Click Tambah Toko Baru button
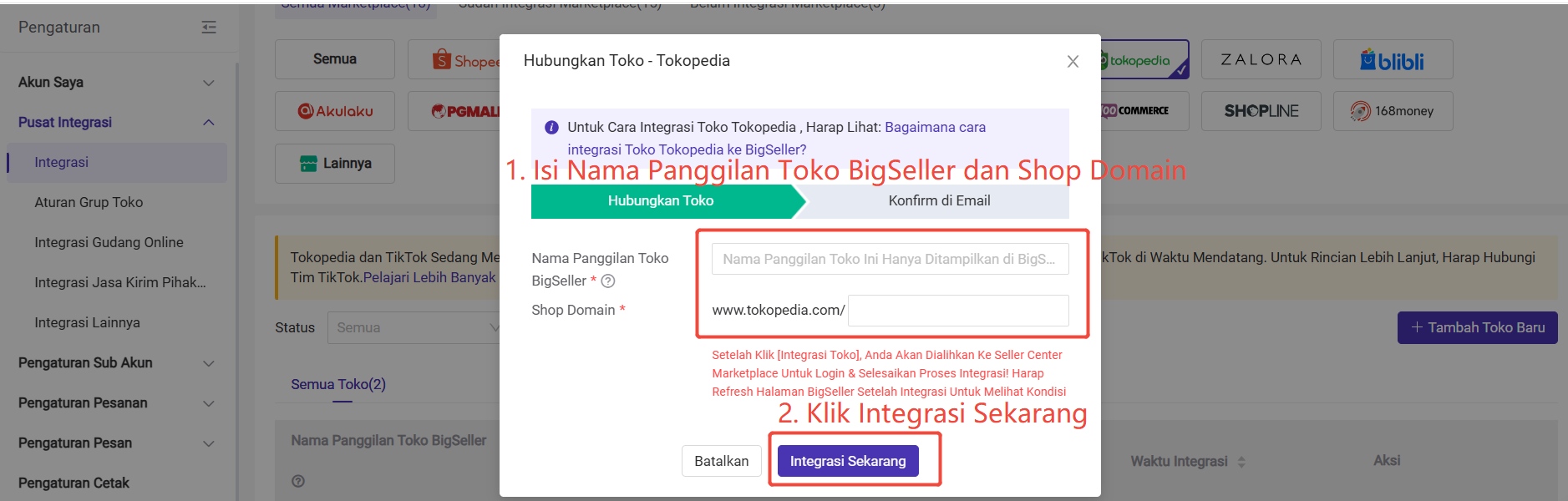 coord(1477,328)
